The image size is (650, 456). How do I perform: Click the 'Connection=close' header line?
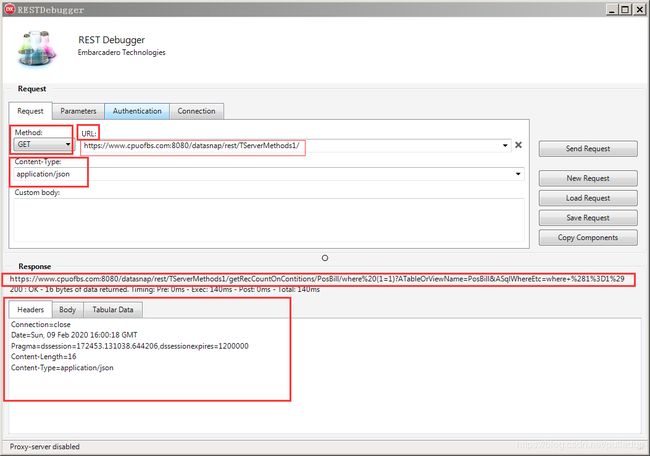41,325
